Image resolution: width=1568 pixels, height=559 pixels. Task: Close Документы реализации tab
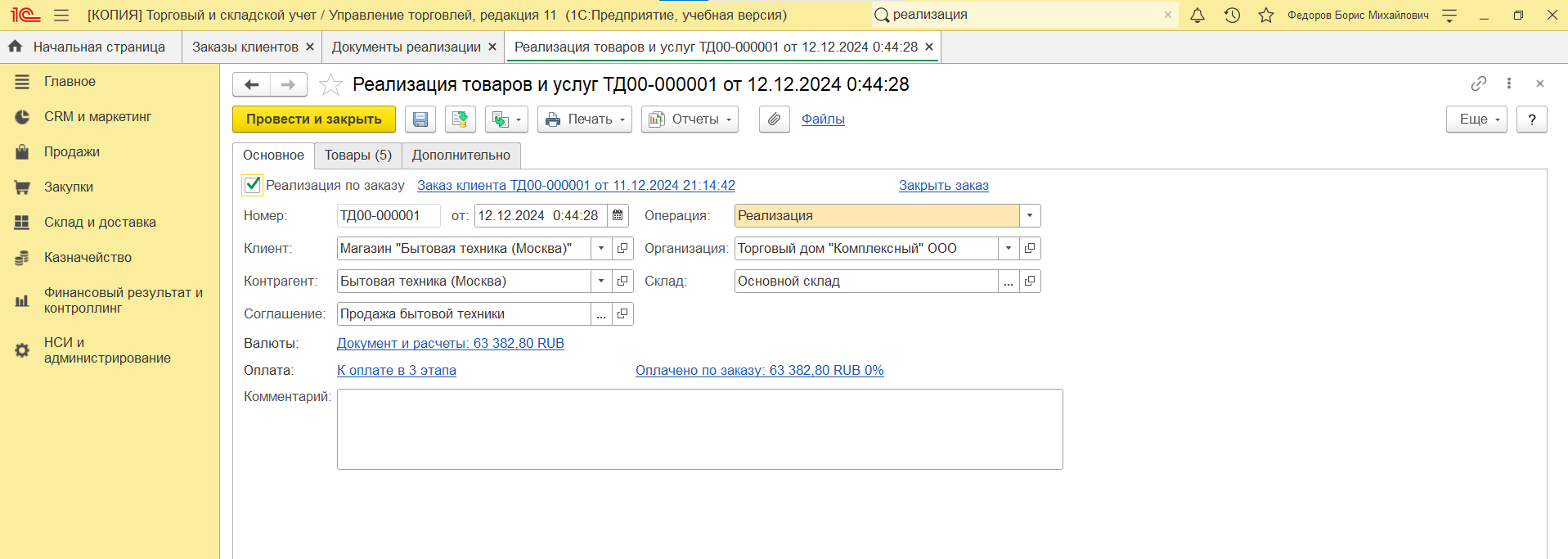click(x=492, y=47)
